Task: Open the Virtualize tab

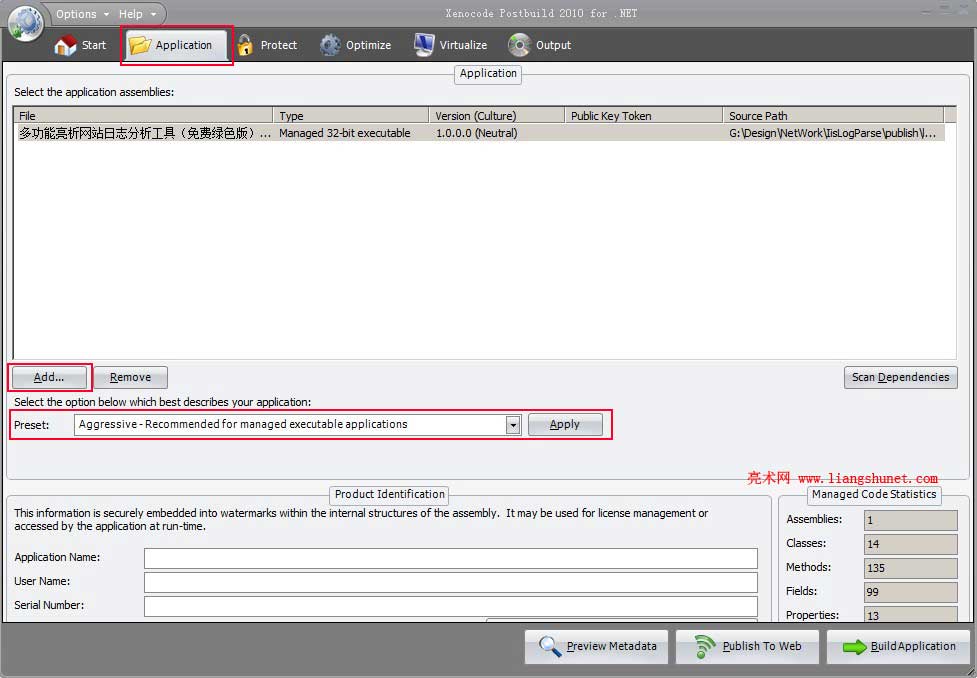Action: click(450, 45)
